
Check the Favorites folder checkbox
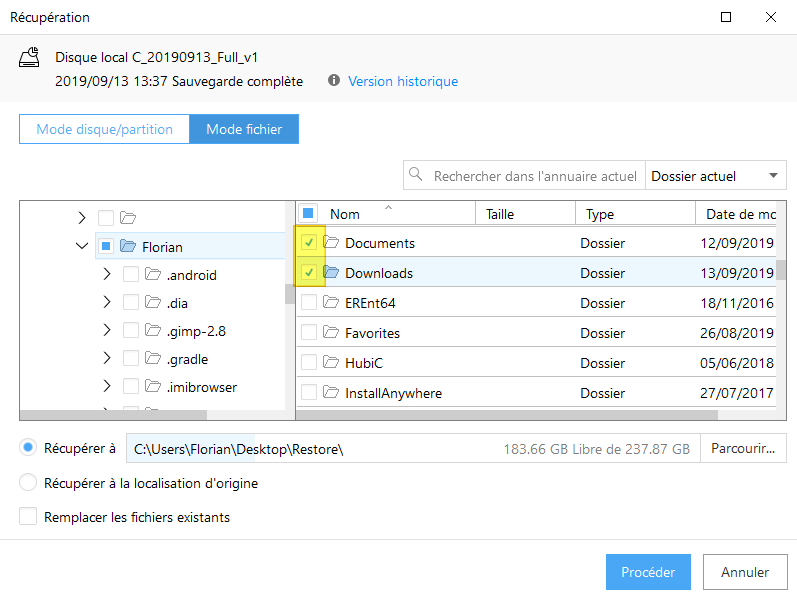309,333
